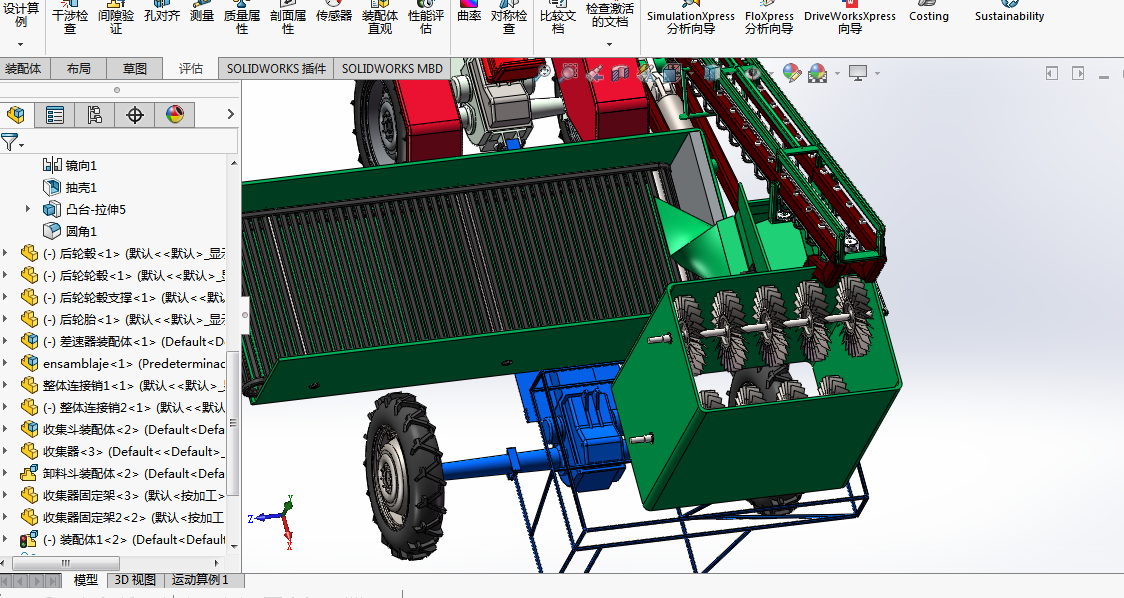
Task: Open the Apply Scene icon
Action: [x=817, y=72]
